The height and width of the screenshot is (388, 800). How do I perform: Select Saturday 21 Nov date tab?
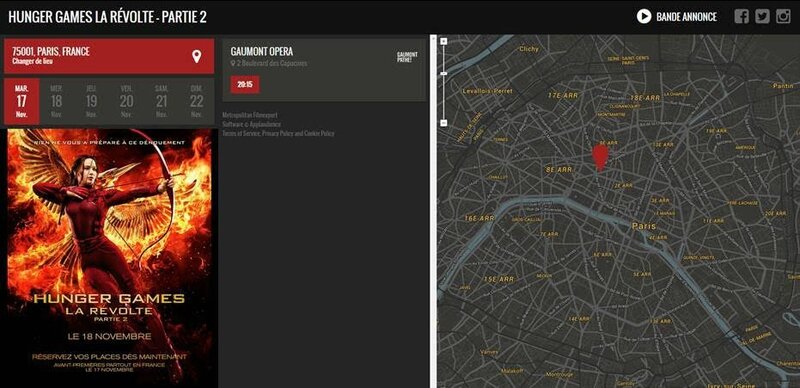coord(162,101)
